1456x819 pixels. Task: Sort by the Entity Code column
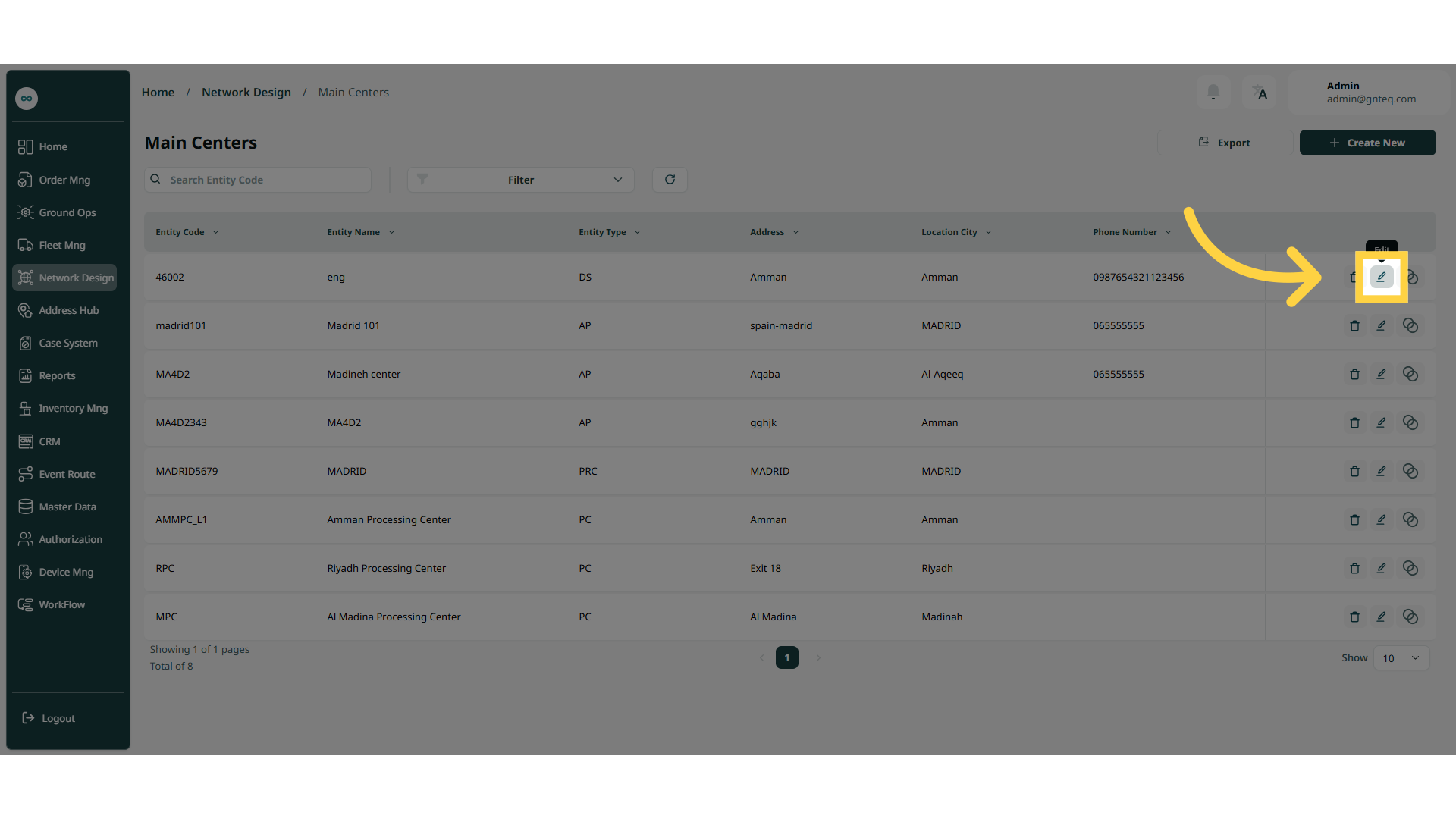point(187,232)
